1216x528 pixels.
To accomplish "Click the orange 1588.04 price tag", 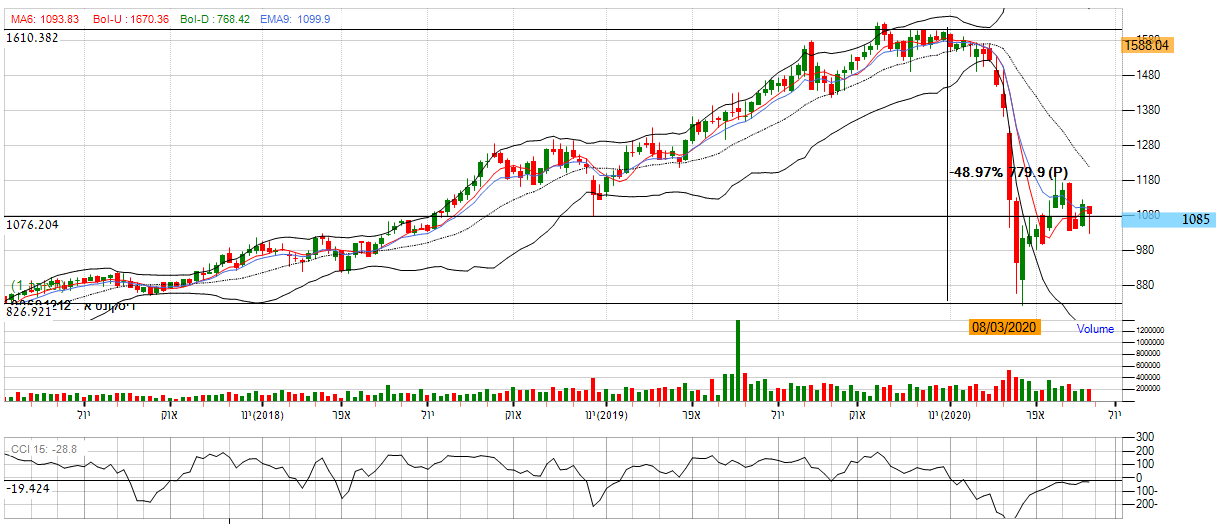I will click(x=1146, y=45).
